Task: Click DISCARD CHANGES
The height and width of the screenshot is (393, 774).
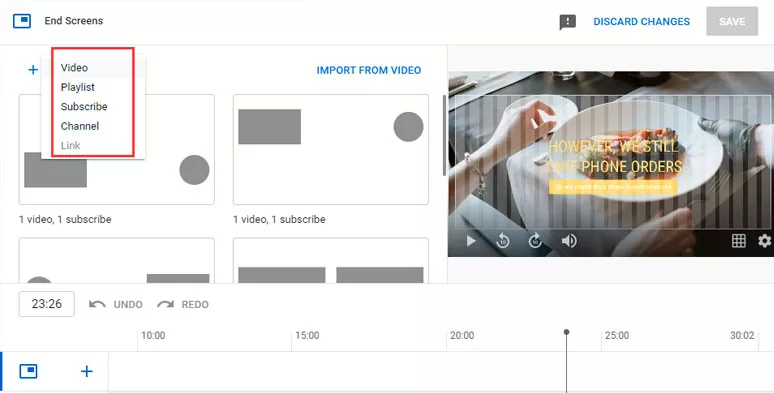Action: pyautogui.click(x=642, y=22)
